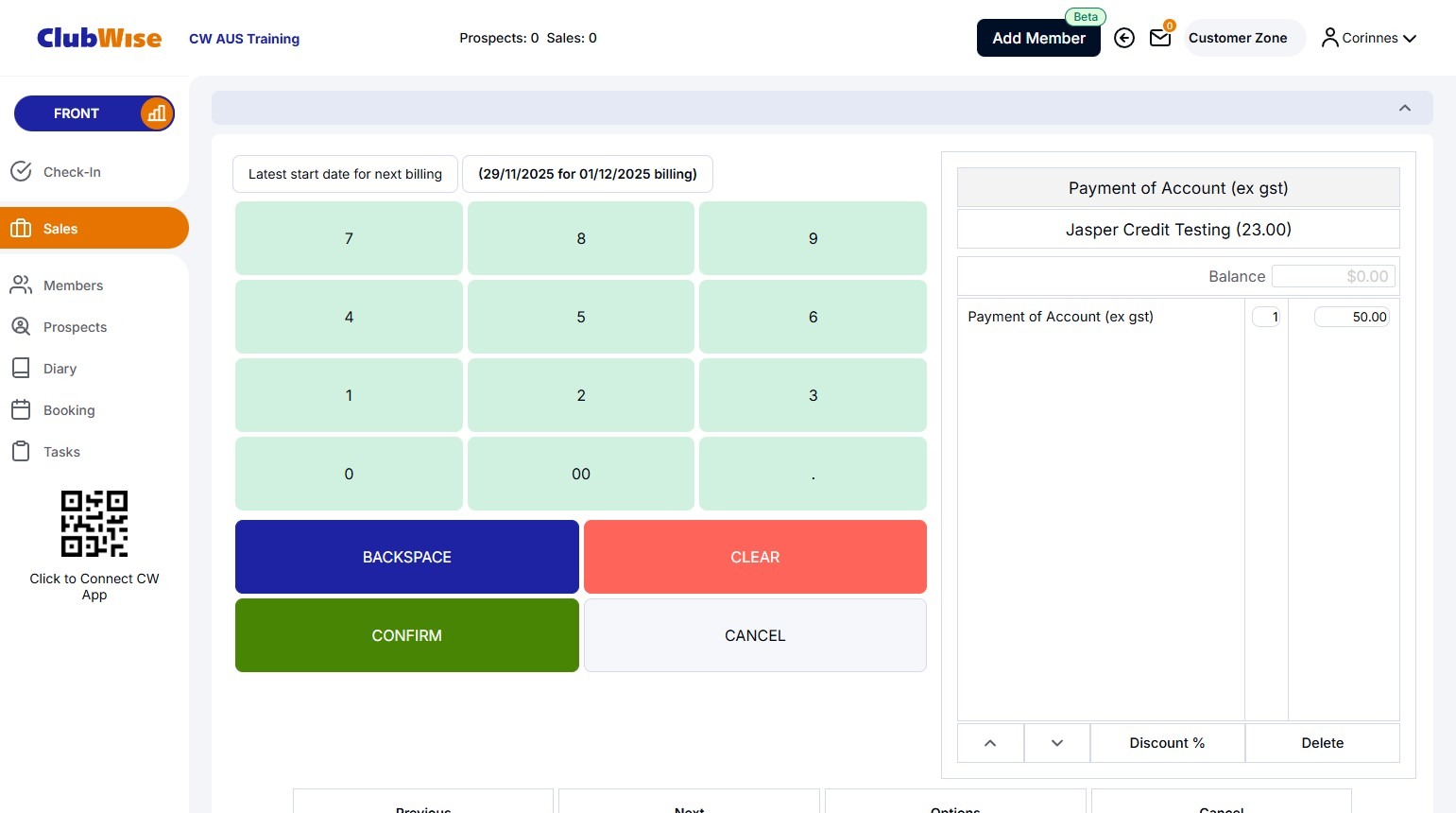Tap the double zero 00 key

point(581,474)
